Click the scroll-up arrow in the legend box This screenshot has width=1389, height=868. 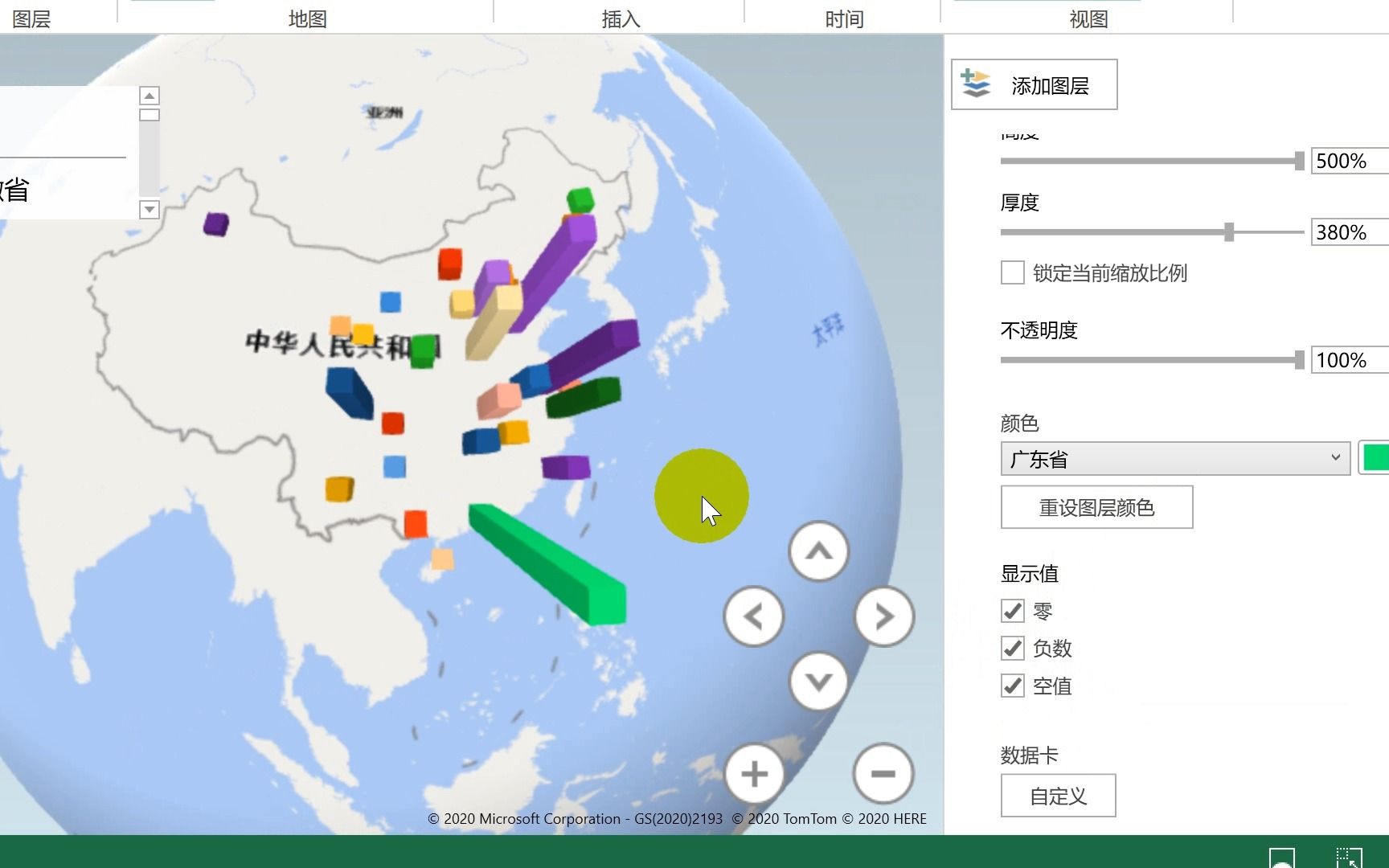(150, 96)
